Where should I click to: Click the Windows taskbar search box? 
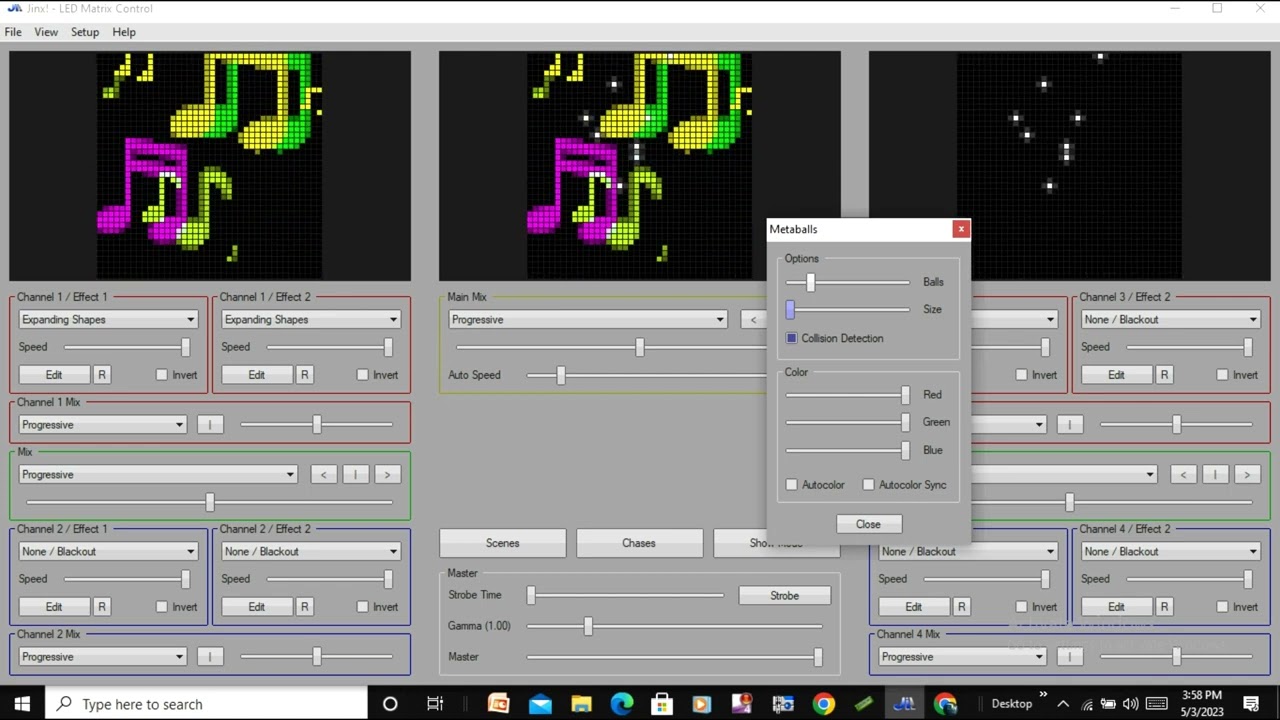[x=207, y=704]
